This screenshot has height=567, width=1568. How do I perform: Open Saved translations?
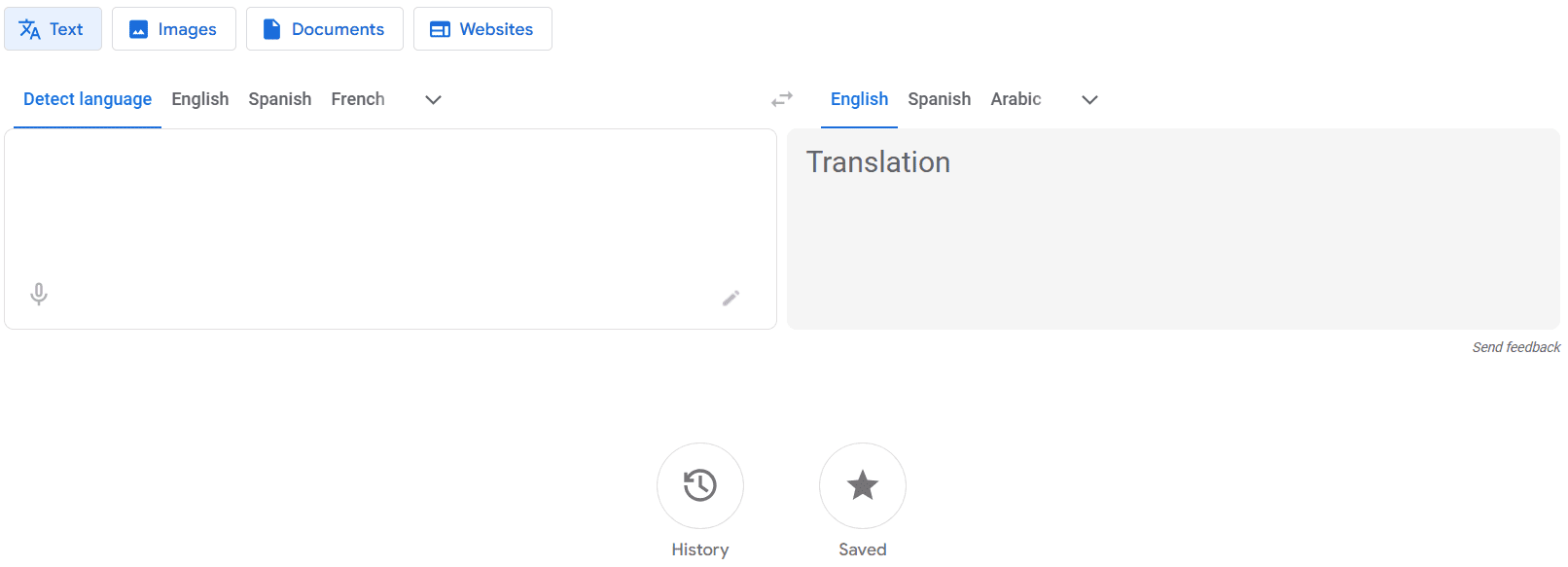tap(862, 485)
